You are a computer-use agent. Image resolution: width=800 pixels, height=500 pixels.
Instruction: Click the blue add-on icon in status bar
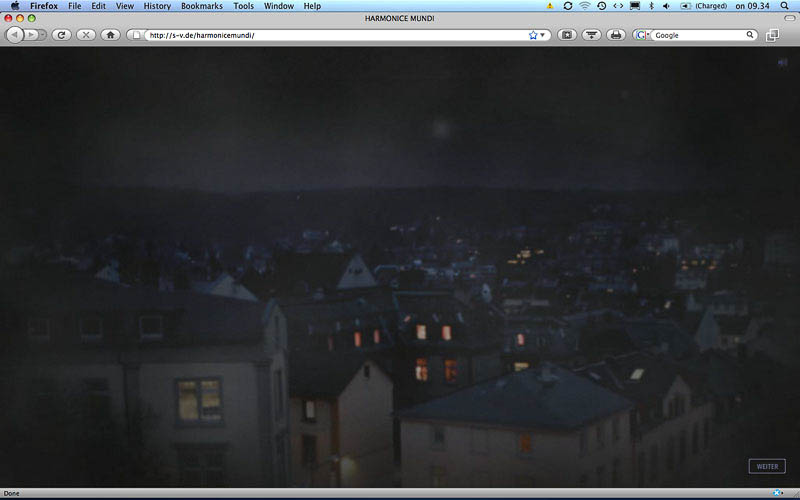point(778,493)
